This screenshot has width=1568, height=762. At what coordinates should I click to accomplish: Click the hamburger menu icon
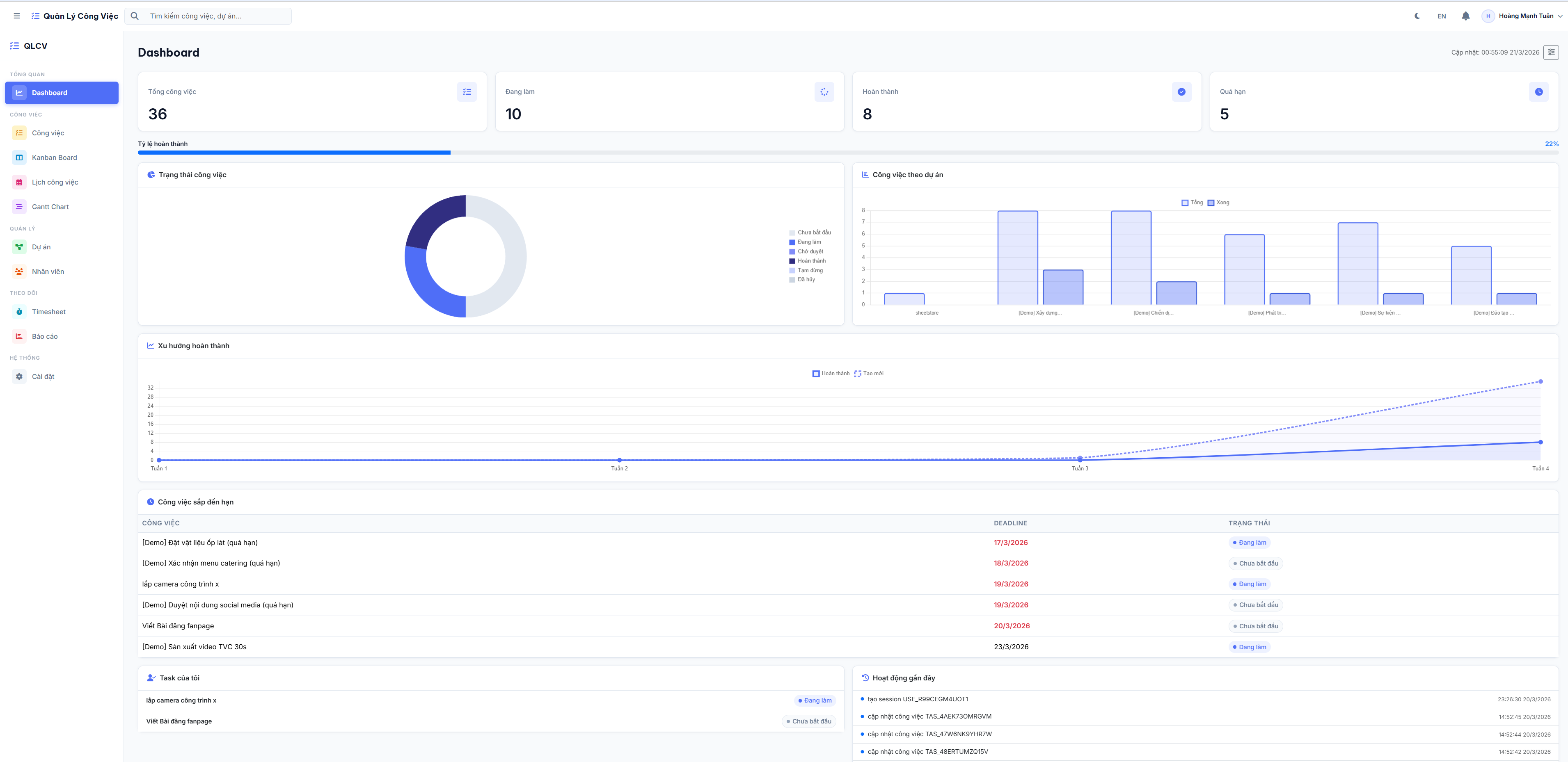pyautogui.click(x=16, y=16)
